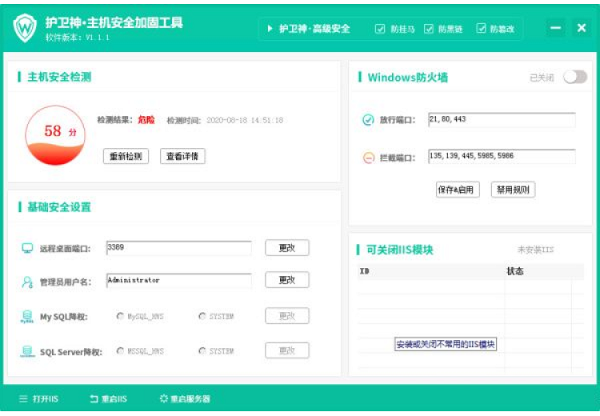Click the 放行端口 checkmark icon
This screenshot has height=416, width=600.
coord(368,120)
